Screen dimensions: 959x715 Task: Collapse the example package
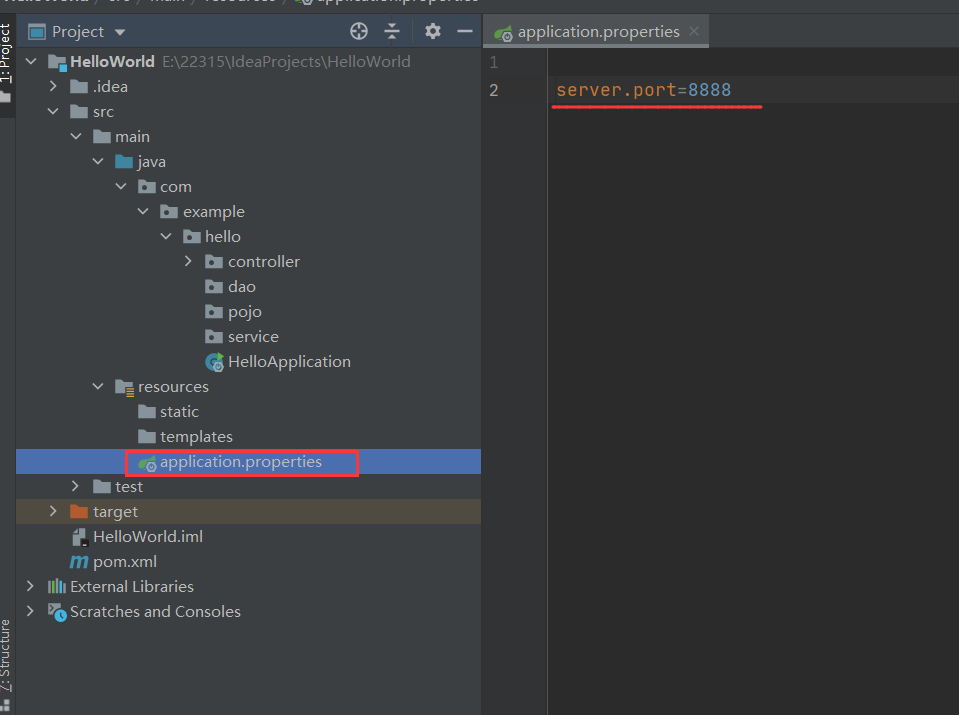(143, 212)
